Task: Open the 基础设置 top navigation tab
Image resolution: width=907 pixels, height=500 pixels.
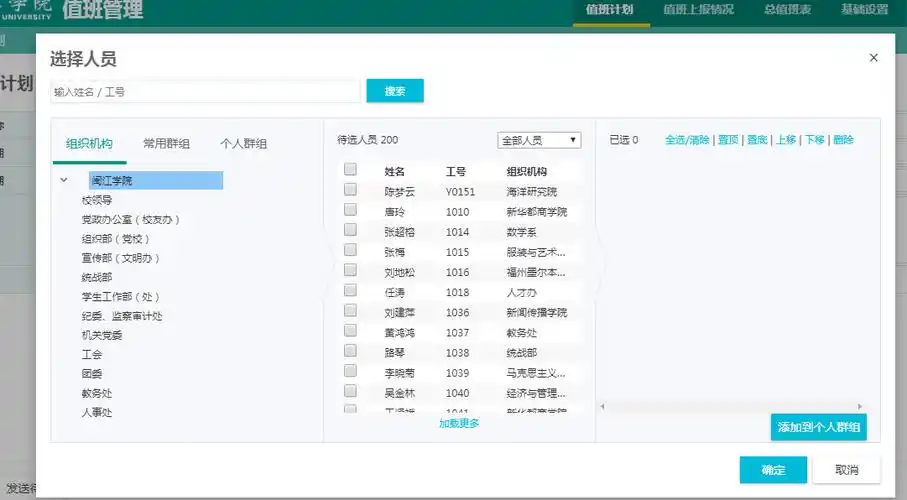Action: (865, 9)
